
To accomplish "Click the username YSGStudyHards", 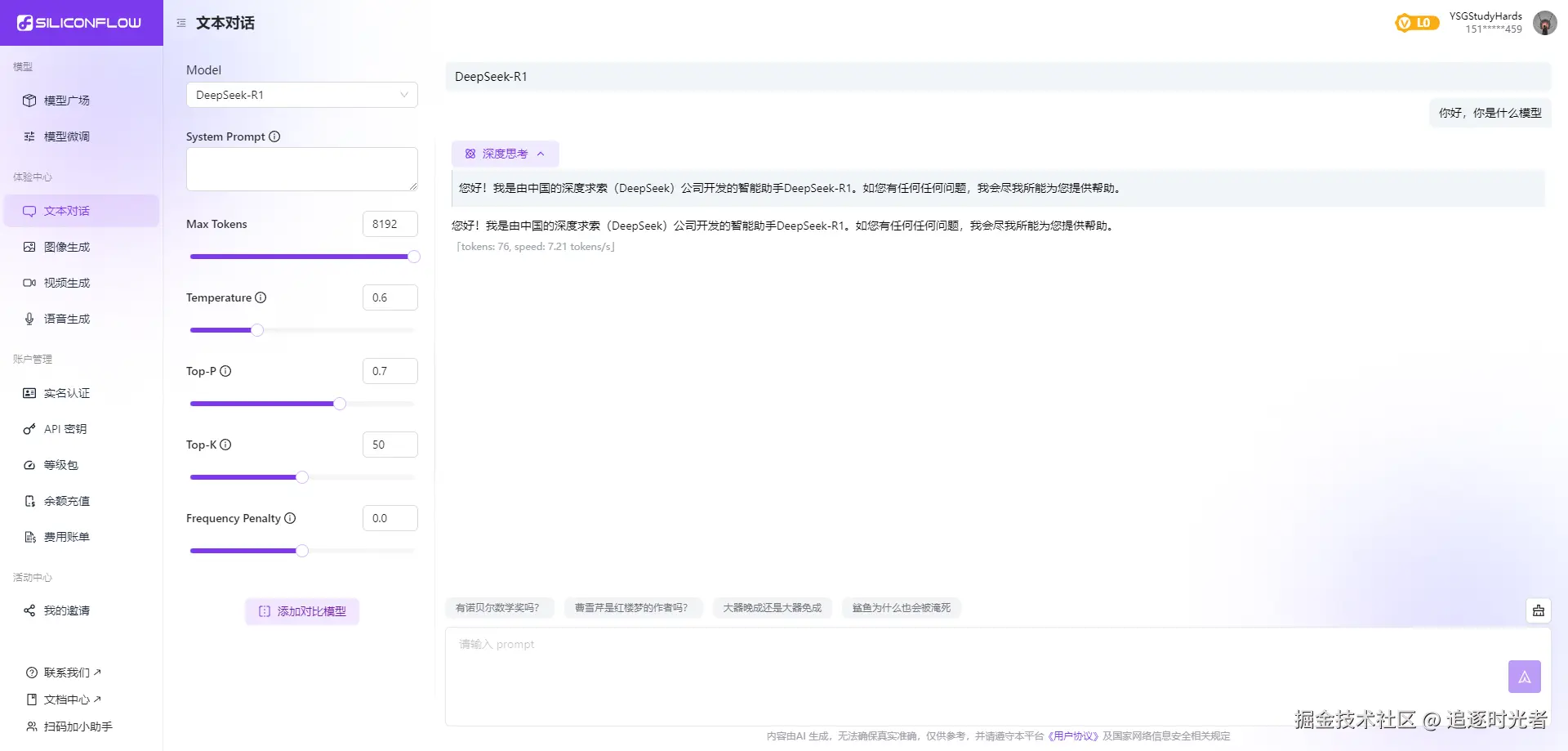I will click(1486, 16).
